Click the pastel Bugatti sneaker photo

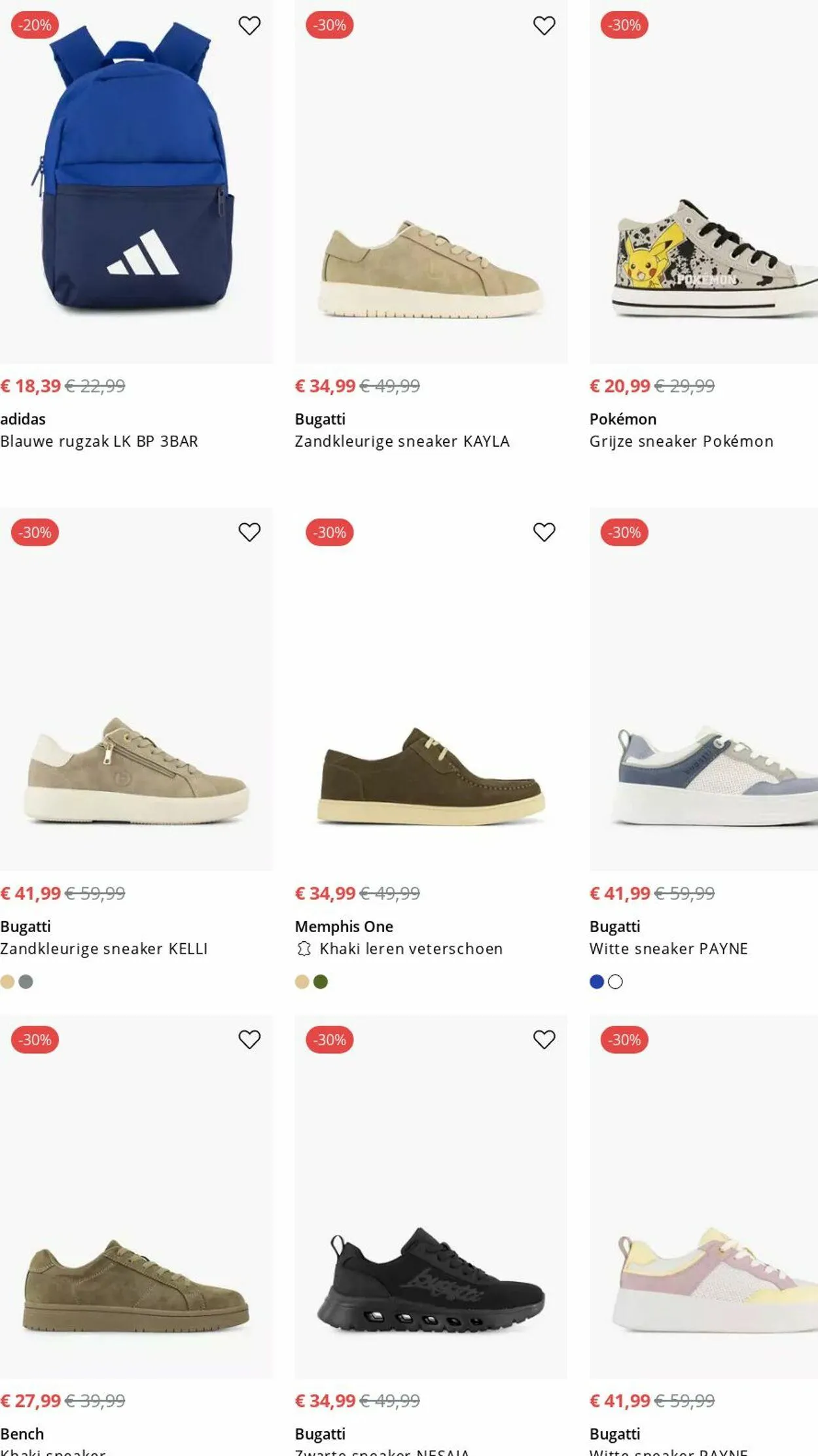pyautogui.click(x=703, y=1282)
